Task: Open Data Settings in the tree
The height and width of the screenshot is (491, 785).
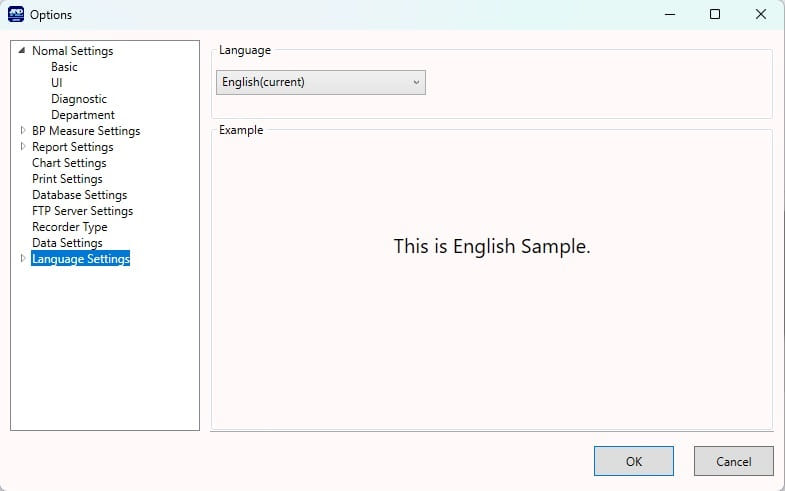Action: pos(67,243)
